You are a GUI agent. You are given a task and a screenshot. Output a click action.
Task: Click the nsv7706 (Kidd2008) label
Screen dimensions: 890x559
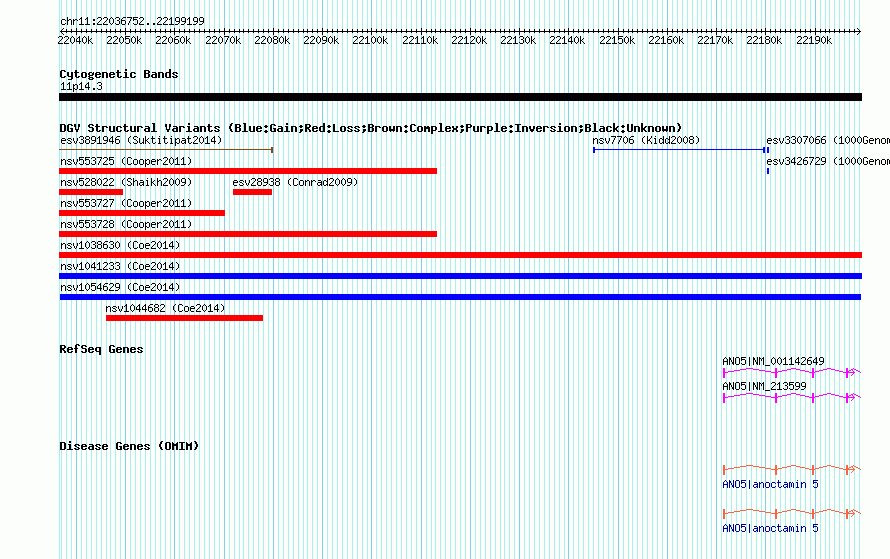point(646,140)
